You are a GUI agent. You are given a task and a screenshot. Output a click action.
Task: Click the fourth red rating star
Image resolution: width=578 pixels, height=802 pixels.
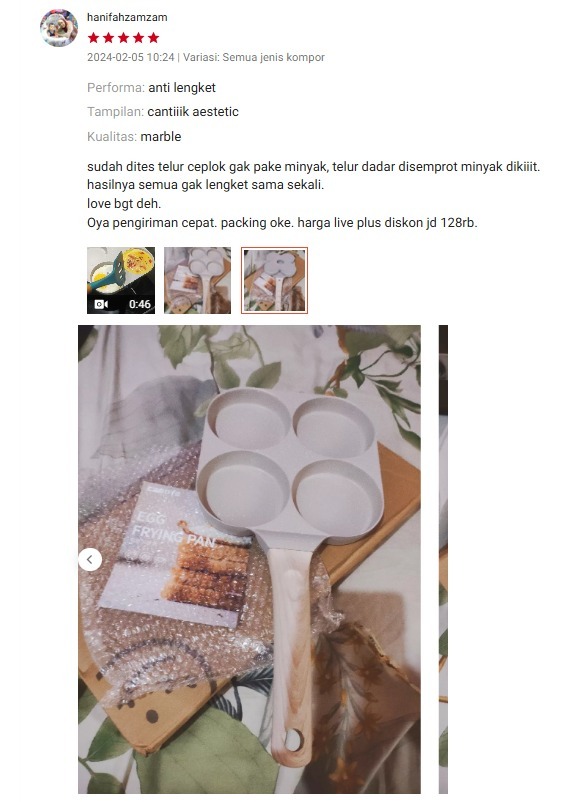pos(139,38)
